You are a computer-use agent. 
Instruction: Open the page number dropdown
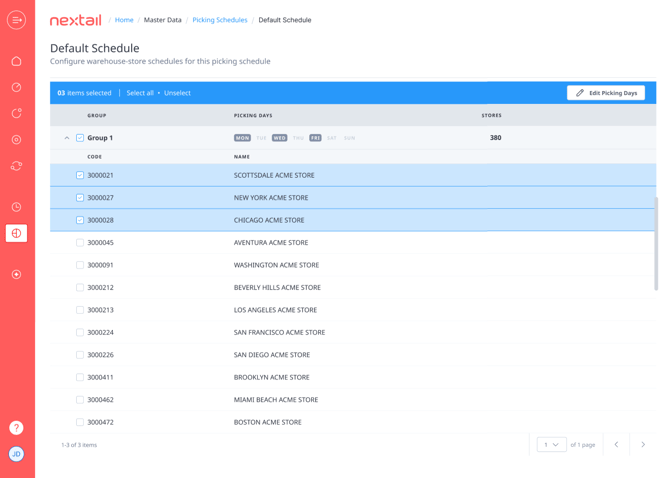tap(552, 445)
